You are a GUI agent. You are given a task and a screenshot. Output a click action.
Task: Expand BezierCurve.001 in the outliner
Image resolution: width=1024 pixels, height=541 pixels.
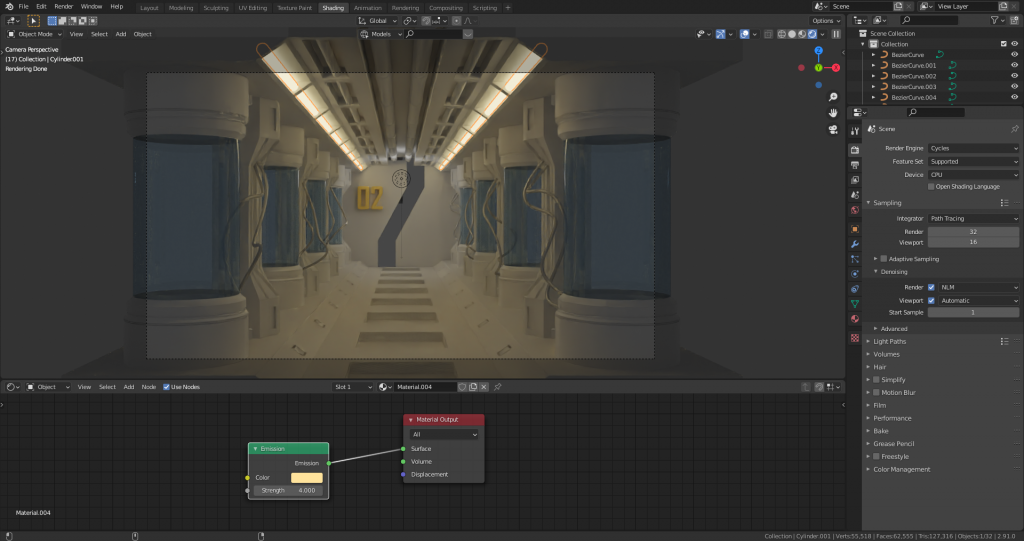pos(873,65)
